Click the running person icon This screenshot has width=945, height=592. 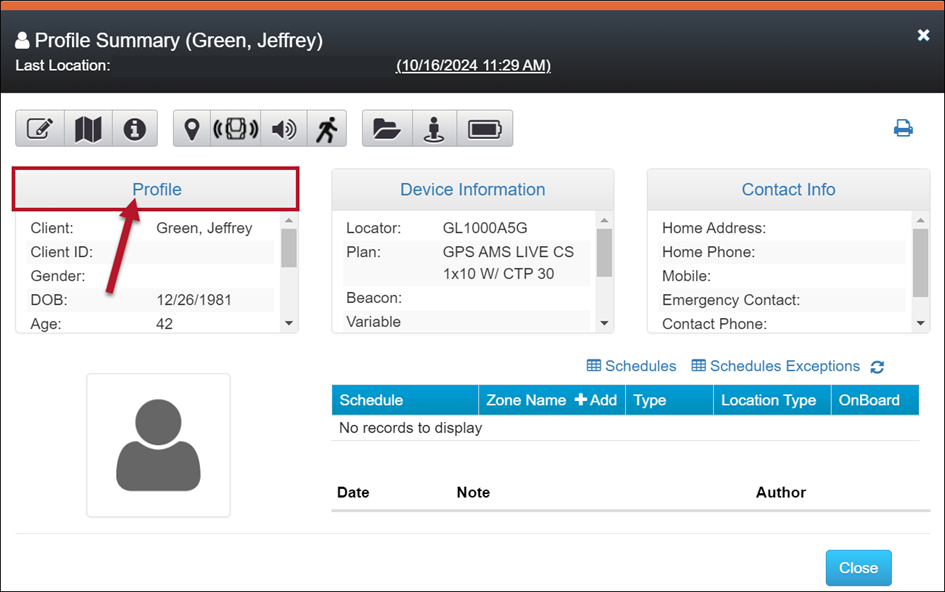[326, 129]
